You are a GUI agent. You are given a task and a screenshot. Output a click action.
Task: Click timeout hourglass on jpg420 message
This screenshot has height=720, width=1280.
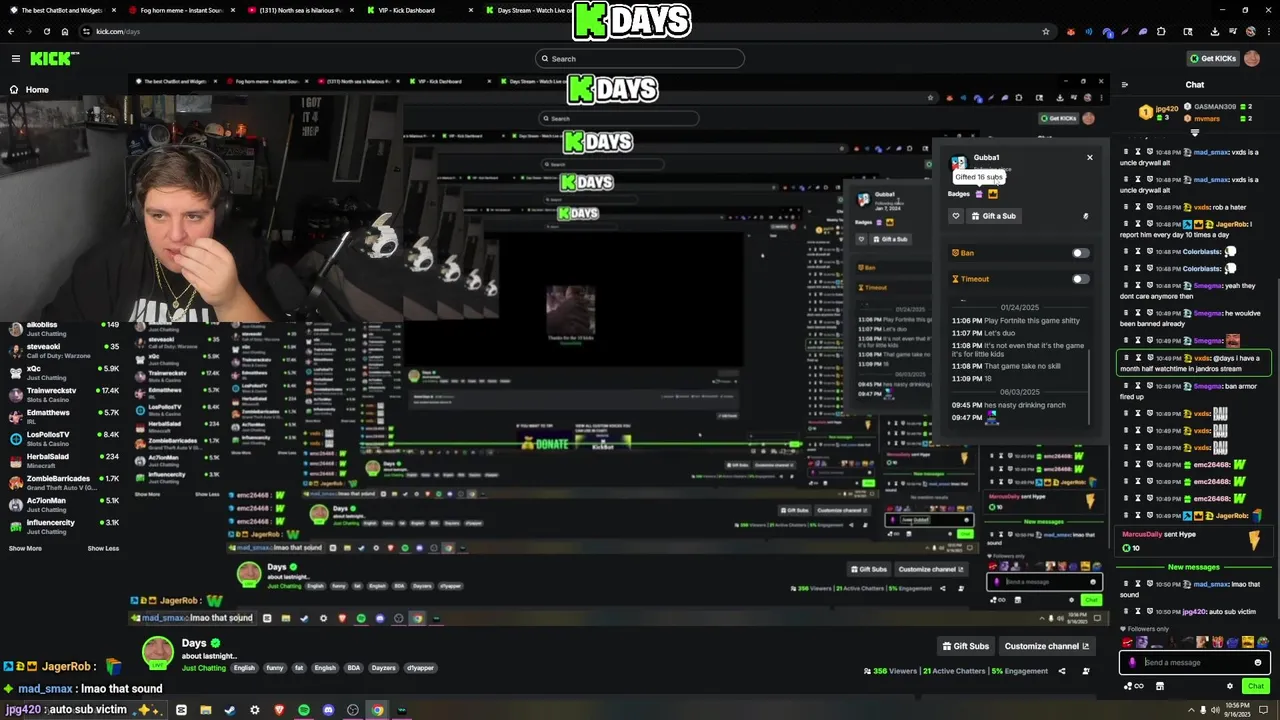click(1138, 611)
